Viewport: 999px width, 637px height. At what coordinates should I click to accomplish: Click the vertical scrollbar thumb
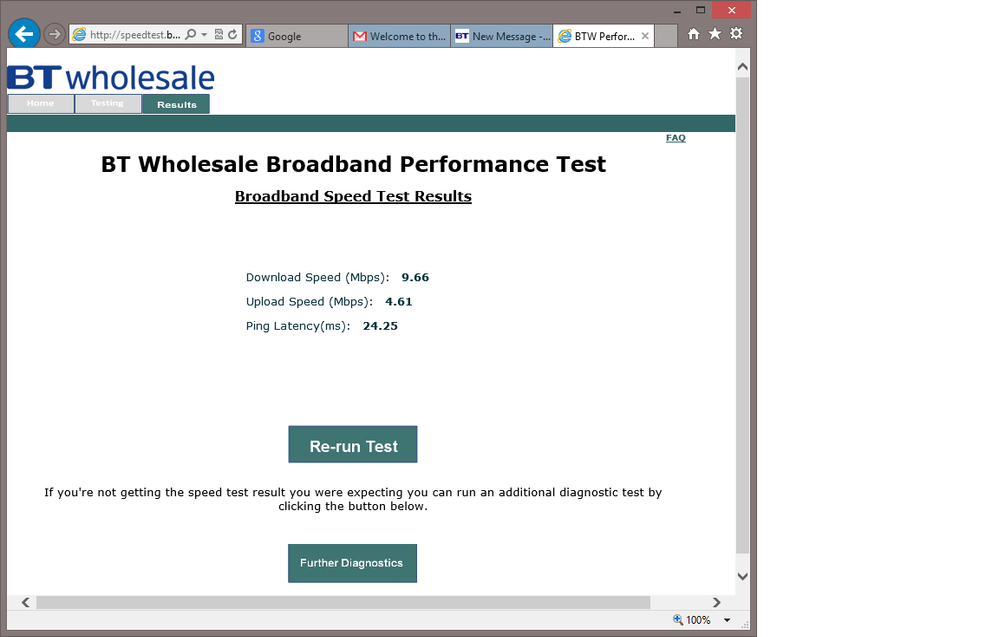coord(742,315)
